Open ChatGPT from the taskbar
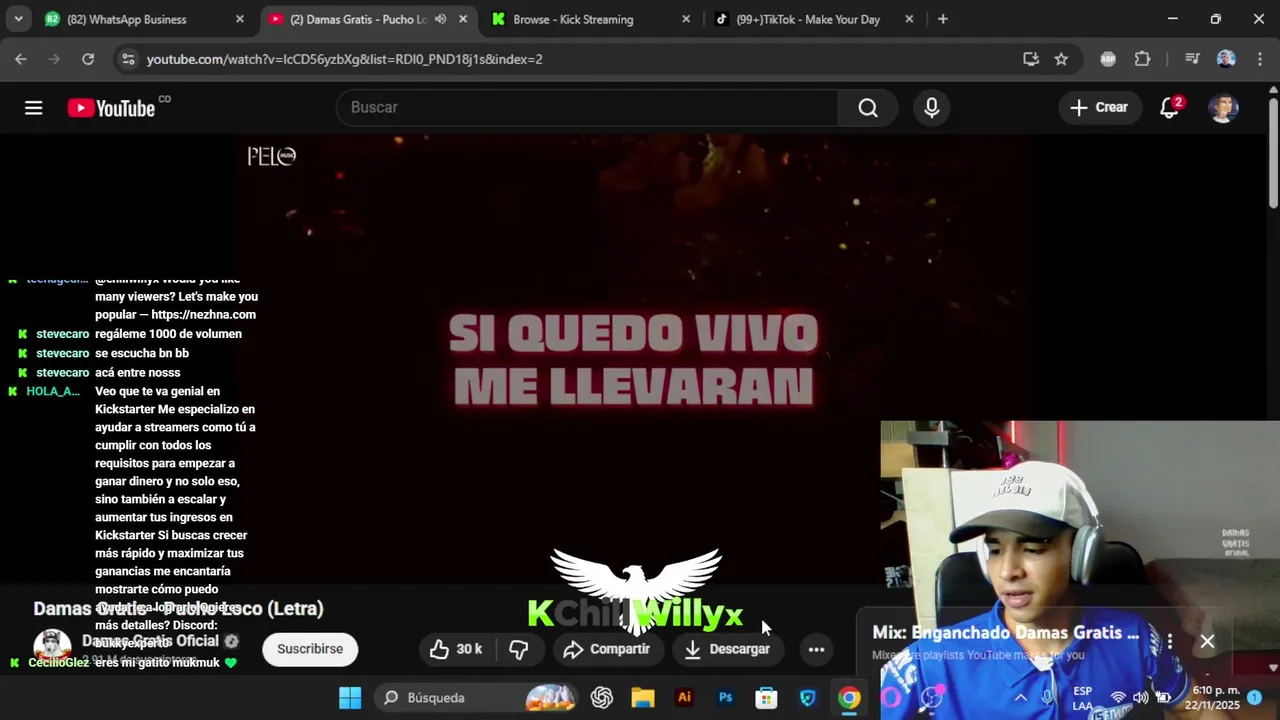The height and width of the screenshot is (720, 1280). 601,698
